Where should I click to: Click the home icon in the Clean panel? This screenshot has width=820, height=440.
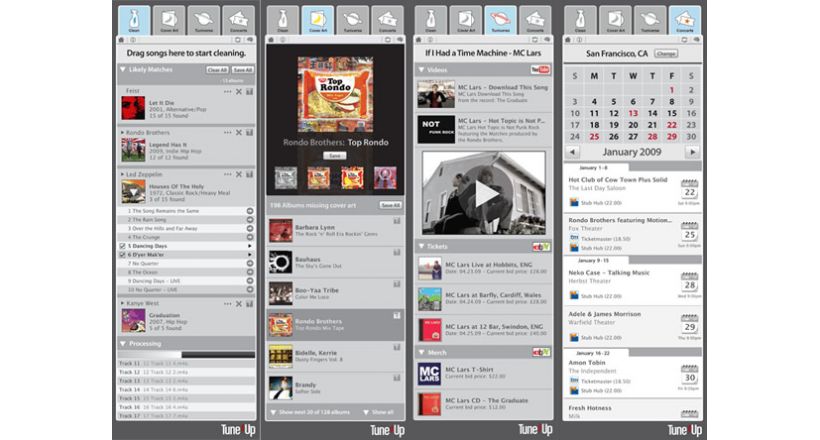[x=121, y=40]
